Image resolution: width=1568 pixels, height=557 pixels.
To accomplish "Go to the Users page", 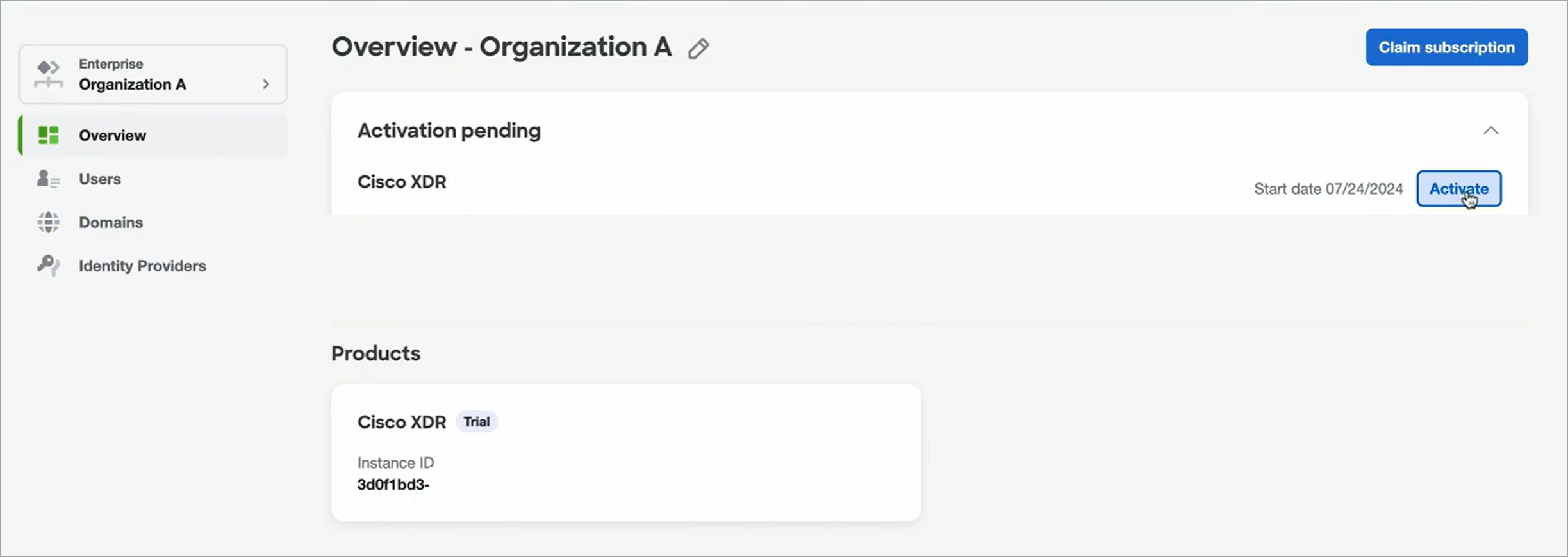I will pyautogui.click(x=153, y=179).
